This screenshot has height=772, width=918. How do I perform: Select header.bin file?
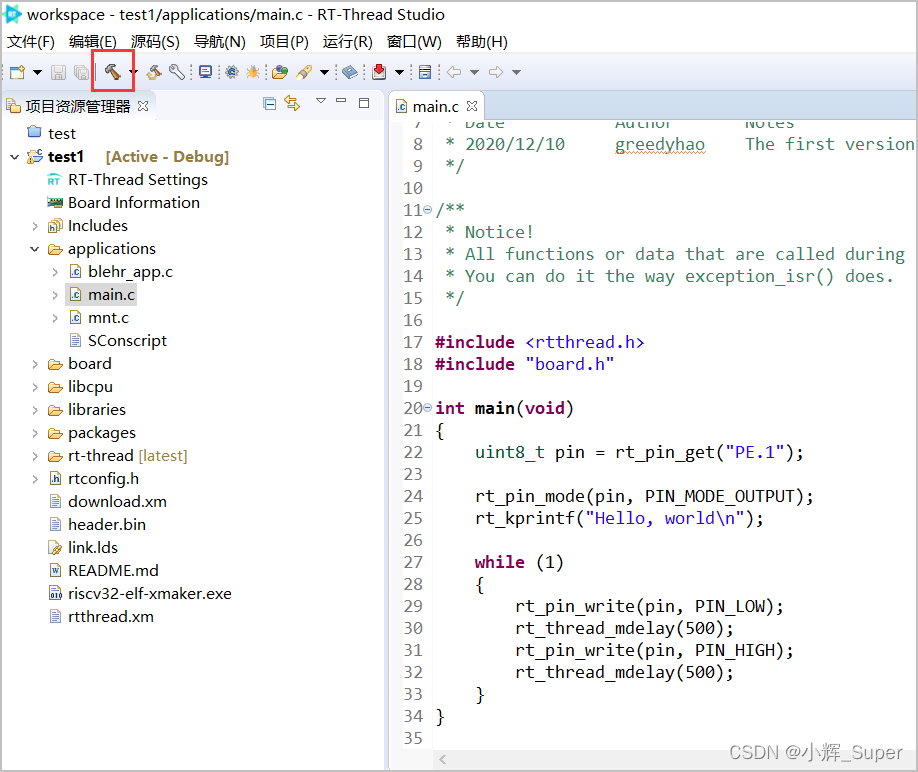[97, 524]
